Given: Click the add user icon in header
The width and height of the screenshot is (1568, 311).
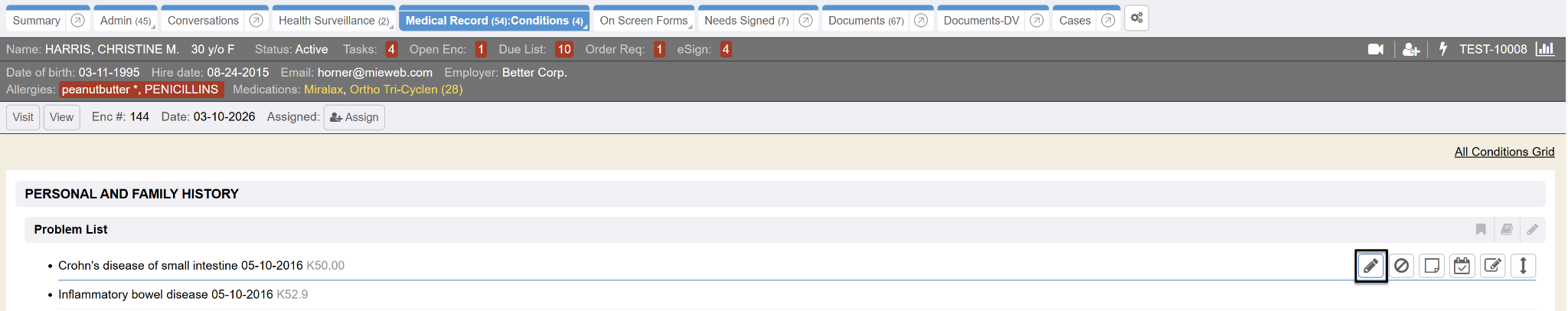Looking at the screenshot, I should [x=1410, y=49].
